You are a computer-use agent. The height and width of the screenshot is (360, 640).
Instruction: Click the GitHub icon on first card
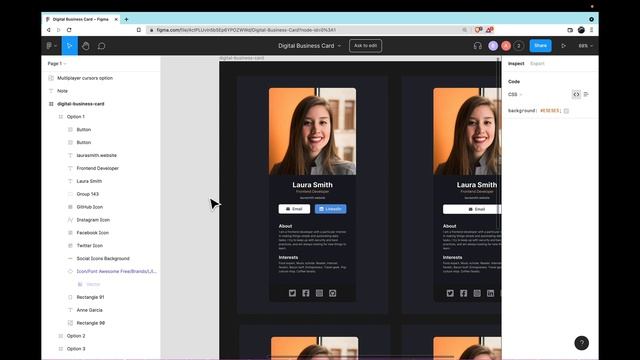tap(333, 293)
